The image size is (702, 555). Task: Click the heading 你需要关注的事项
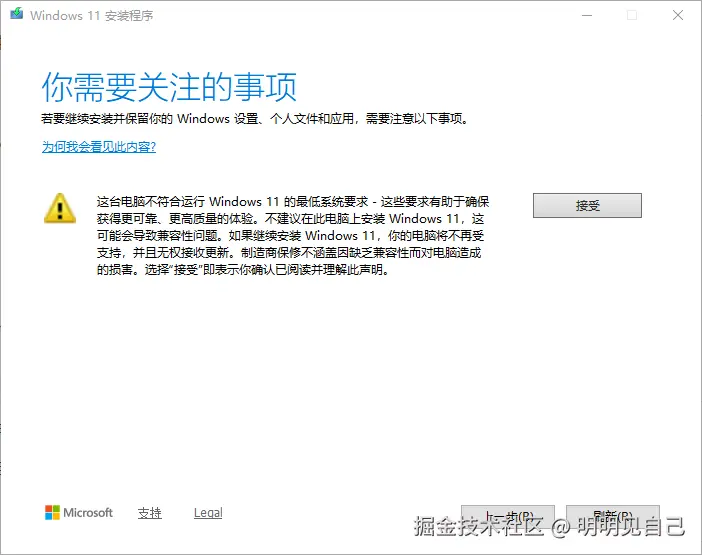pyautogui.click(x=169, y=87)
